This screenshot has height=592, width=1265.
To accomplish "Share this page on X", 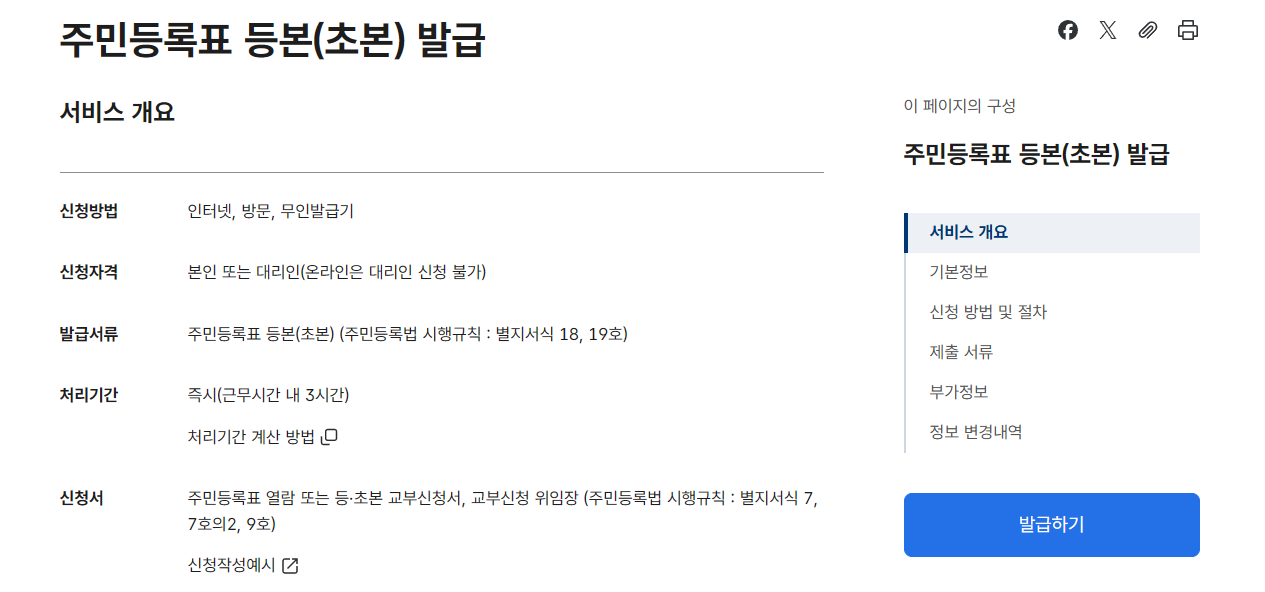I will point(1107,30).
